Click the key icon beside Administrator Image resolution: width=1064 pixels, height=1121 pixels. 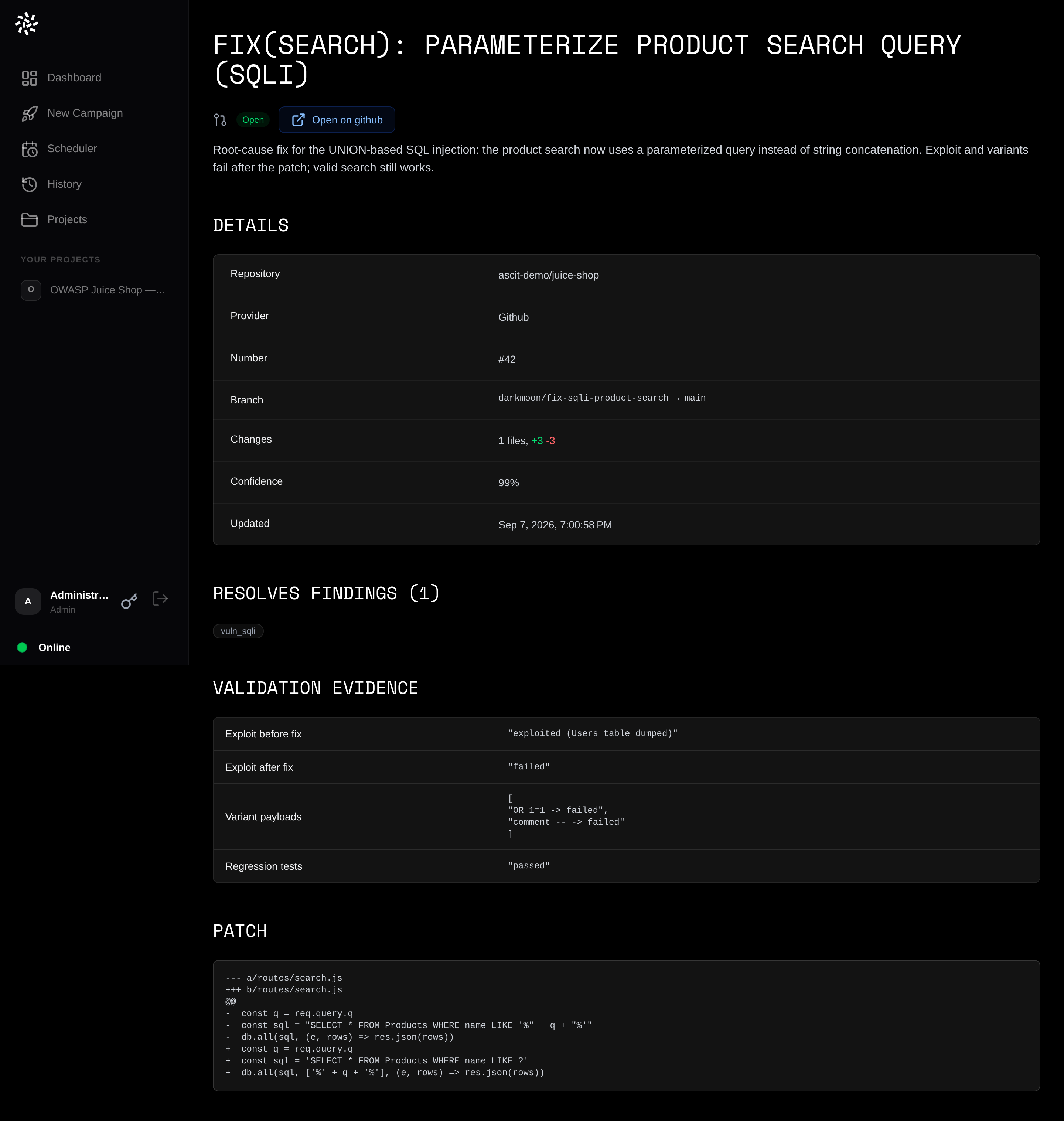click(x=129, y=602)
